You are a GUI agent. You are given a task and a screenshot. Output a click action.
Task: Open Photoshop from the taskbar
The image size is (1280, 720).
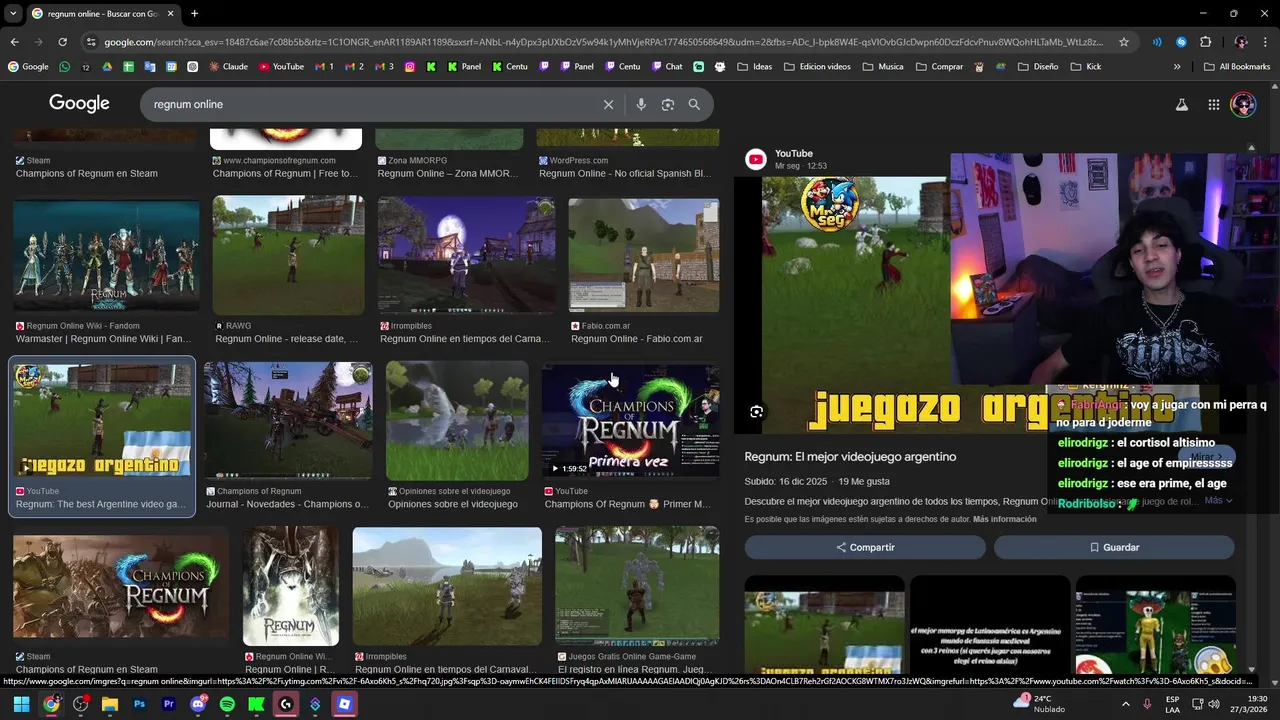coord(139,704)
